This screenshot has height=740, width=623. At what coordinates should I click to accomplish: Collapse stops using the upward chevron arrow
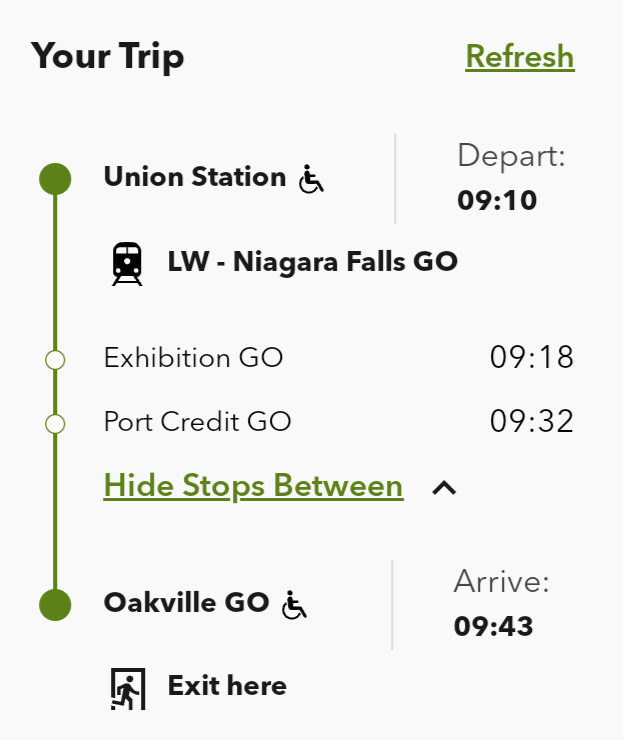pyautogui.click(x=444, y=488)
